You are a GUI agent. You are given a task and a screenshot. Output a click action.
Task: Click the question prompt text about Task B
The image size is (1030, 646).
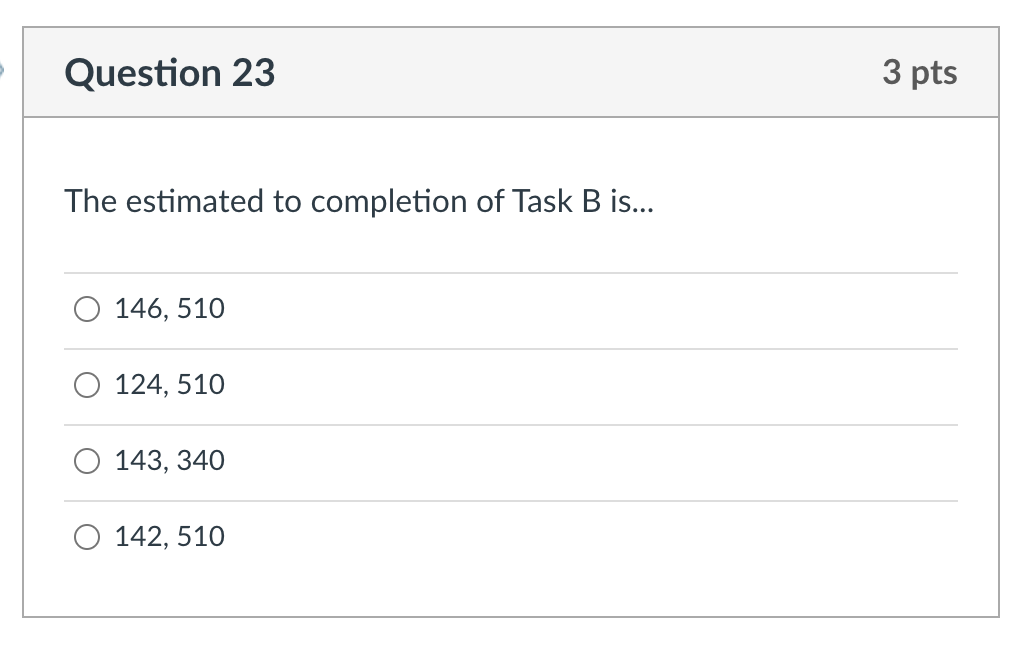(360, 201)
